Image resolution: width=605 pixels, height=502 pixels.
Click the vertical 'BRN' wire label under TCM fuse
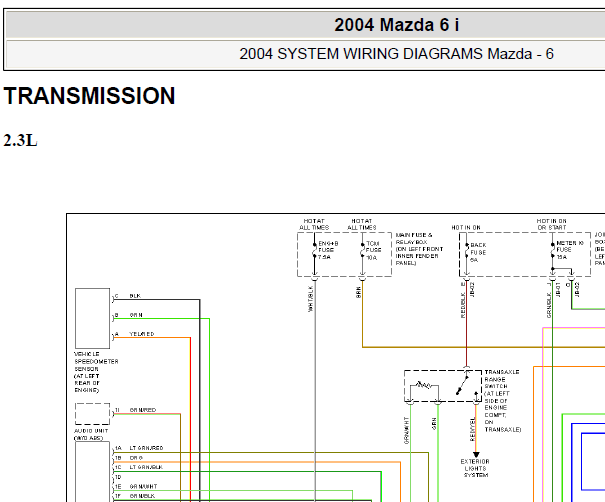pos(358,292)
